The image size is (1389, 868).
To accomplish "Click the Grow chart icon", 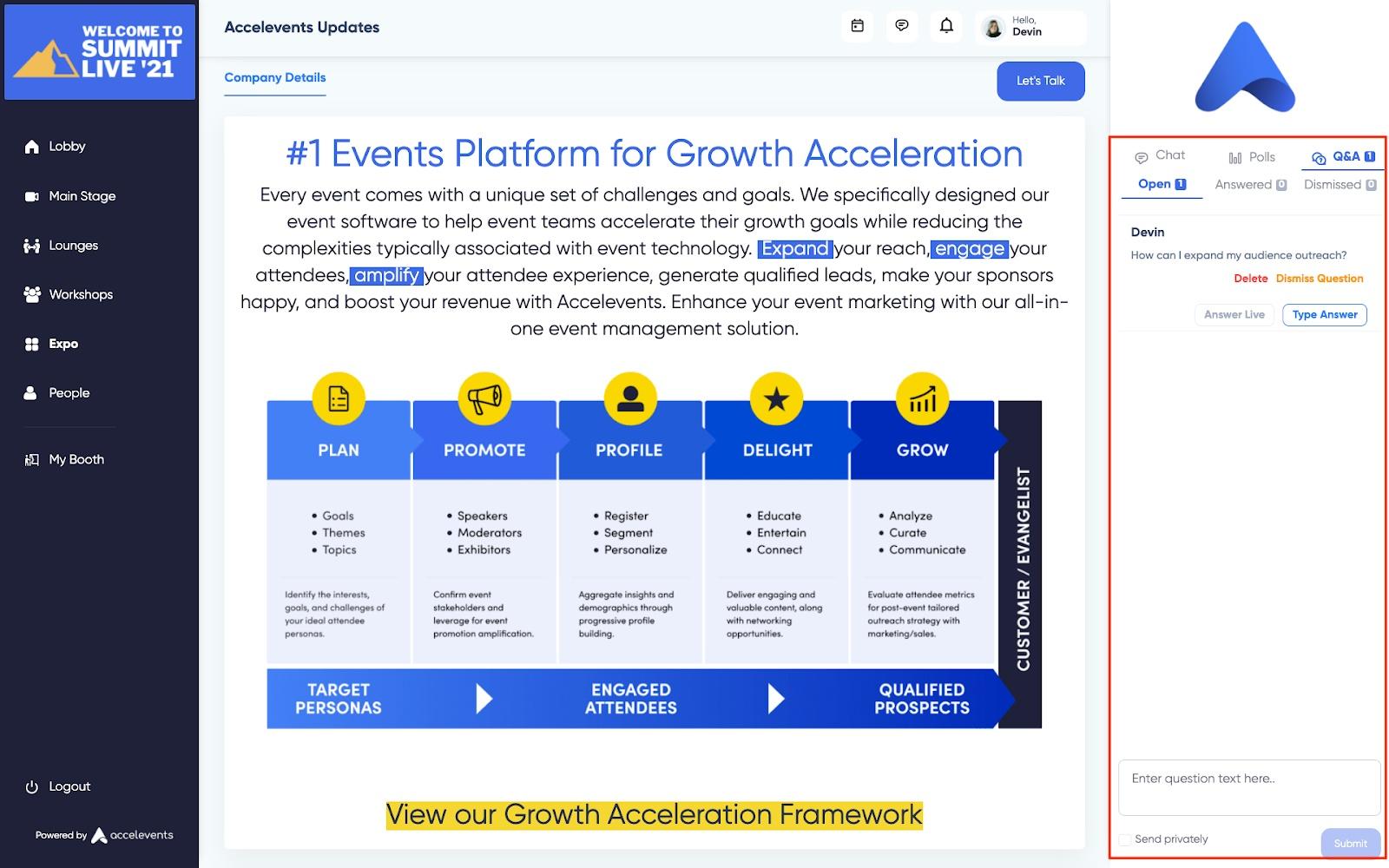I will point(922,398).
